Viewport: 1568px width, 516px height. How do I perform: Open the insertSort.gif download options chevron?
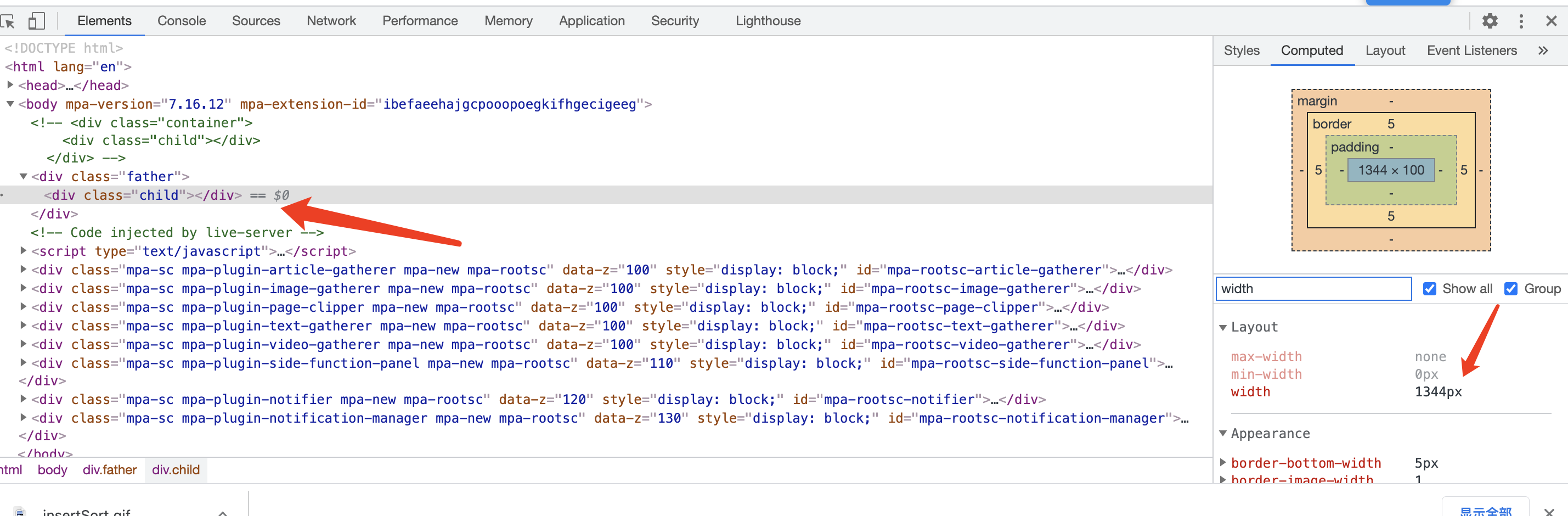click(223, 512)
